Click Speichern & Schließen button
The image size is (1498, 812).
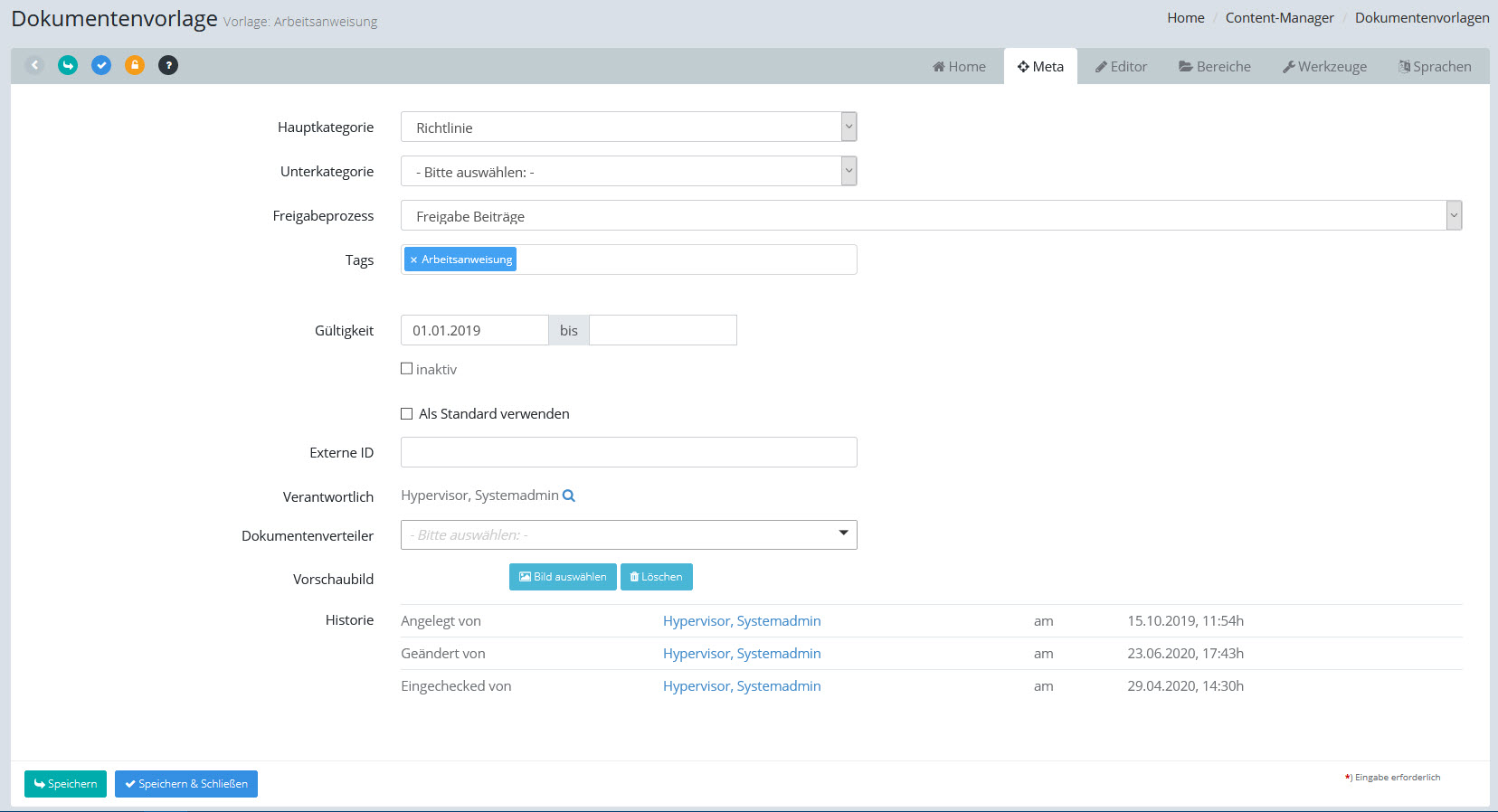click(x=186, y=784)
